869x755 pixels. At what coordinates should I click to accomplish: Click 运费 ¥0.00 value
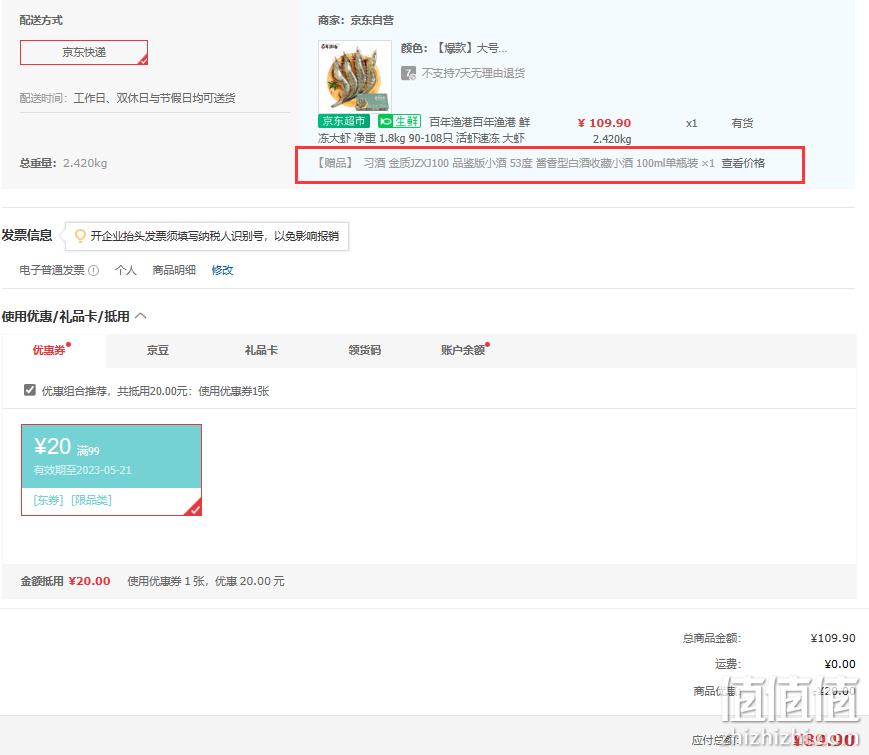840,664
